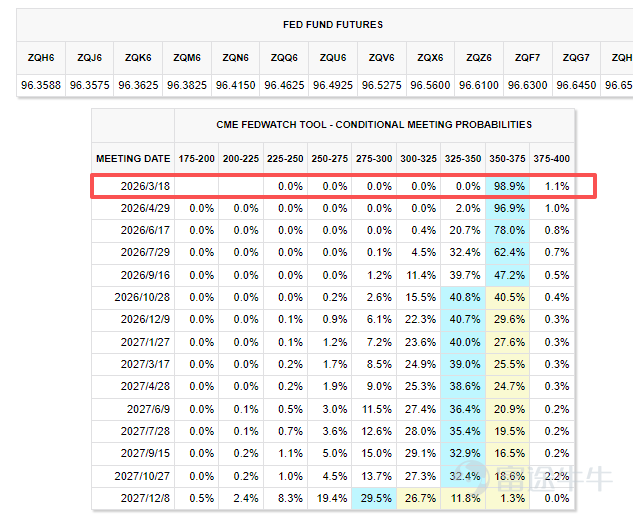Select the ZQG7 contract header
This screenshot has width=633, height=515.
pyautogui.click(x=576, y=58)
